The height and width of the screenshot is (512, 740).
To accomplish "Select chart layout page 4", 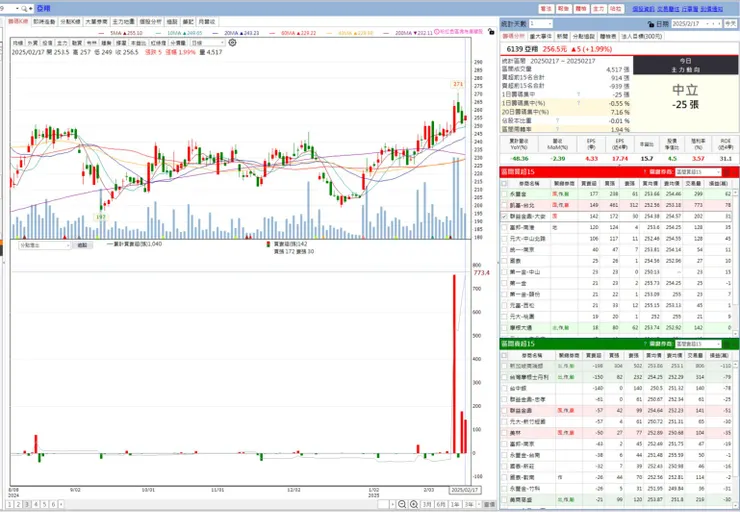I will click(x=35, y=504).
